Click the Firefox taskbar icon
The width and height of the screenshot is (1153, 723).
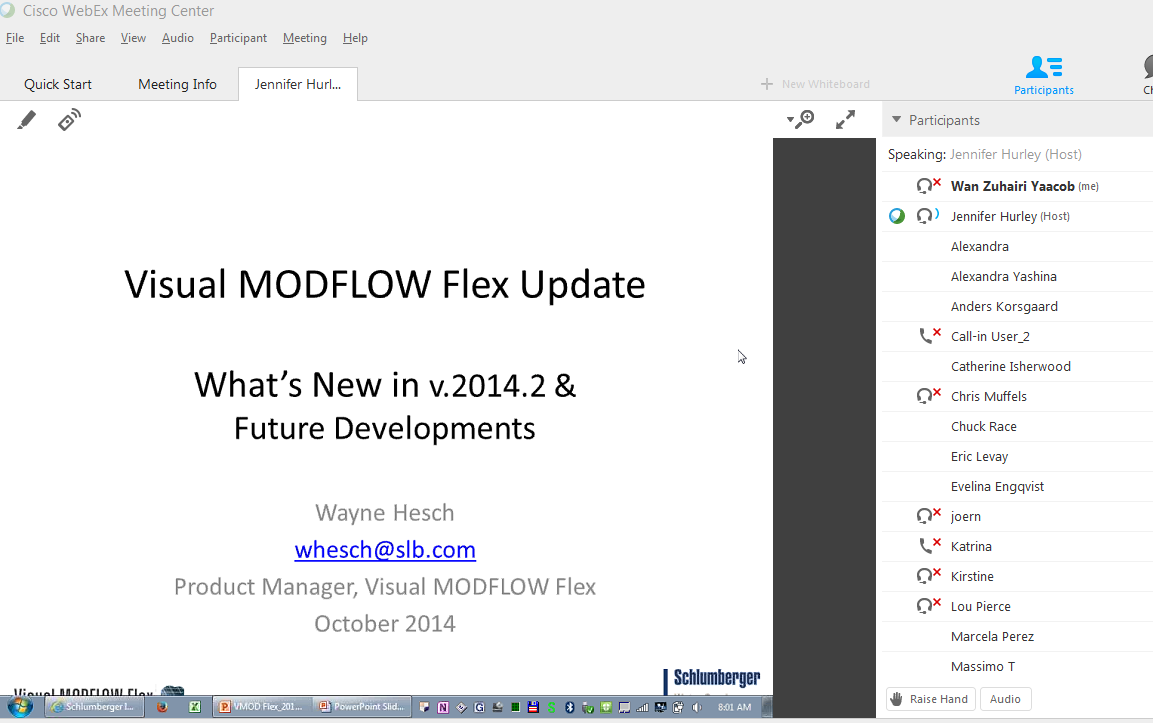coord(163,707)
